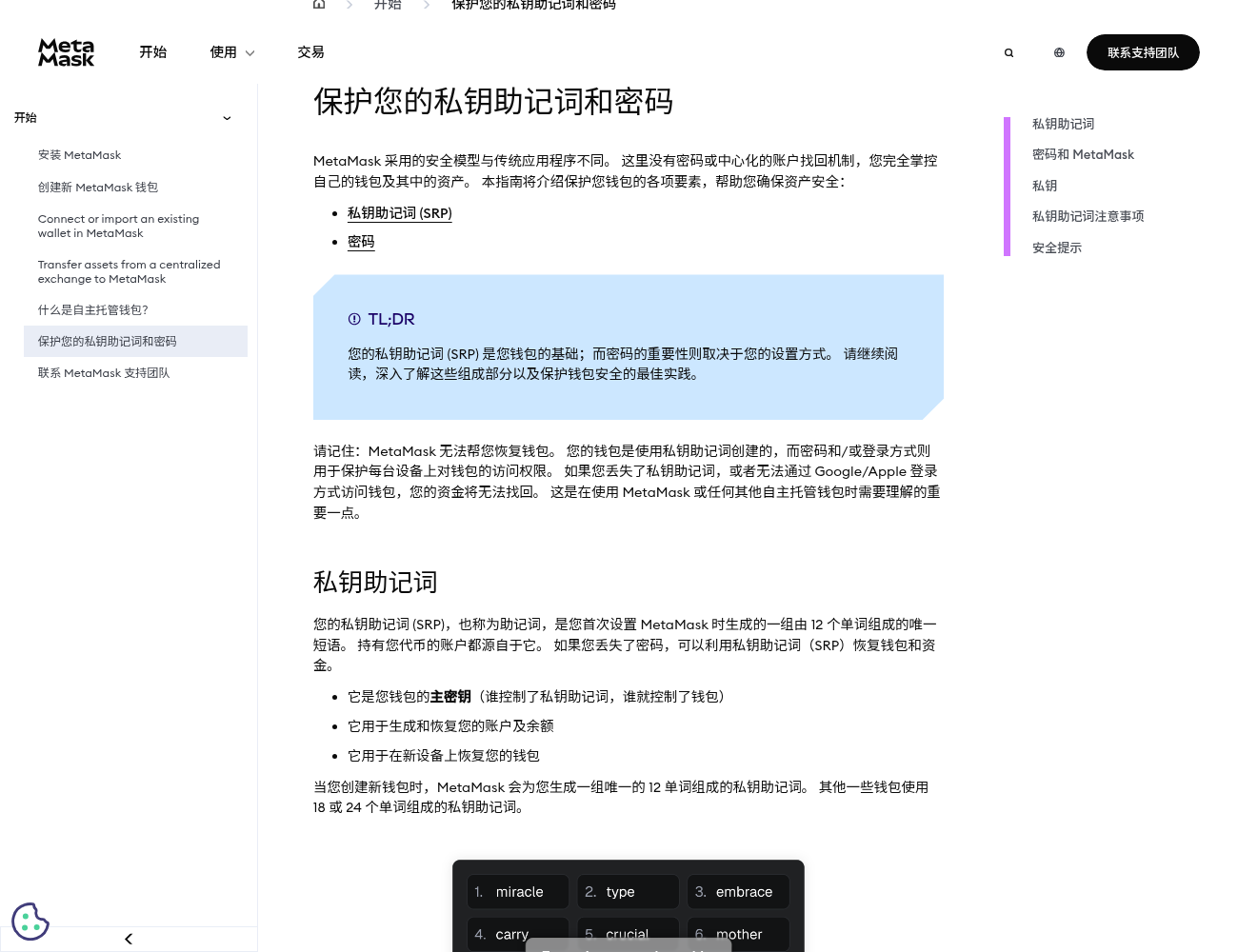Jump to 私钥助记词注意事项 section
1238x952 pixels.
pos(1088,216)
